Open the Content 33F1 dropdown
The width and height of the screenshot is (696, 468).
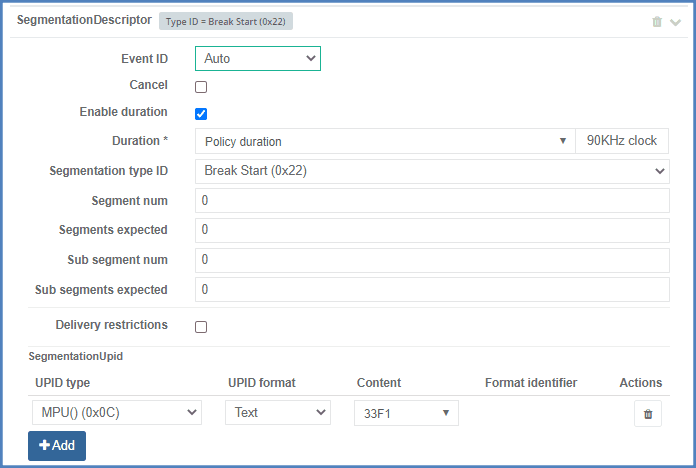pyautogui.click(x=406, y=413)
